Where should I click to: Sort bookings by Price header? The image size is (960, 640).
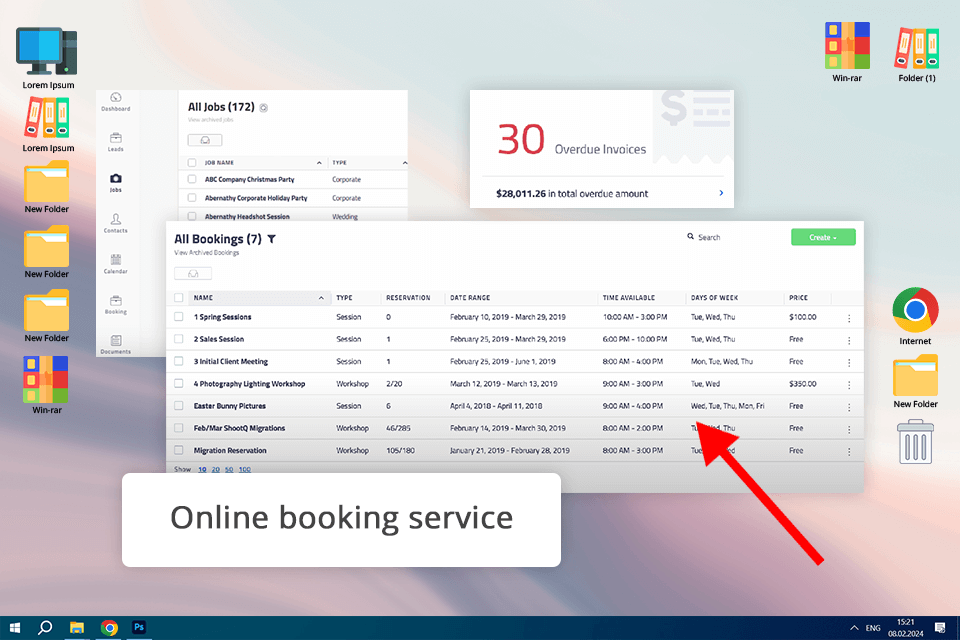[x=798, y=298]
